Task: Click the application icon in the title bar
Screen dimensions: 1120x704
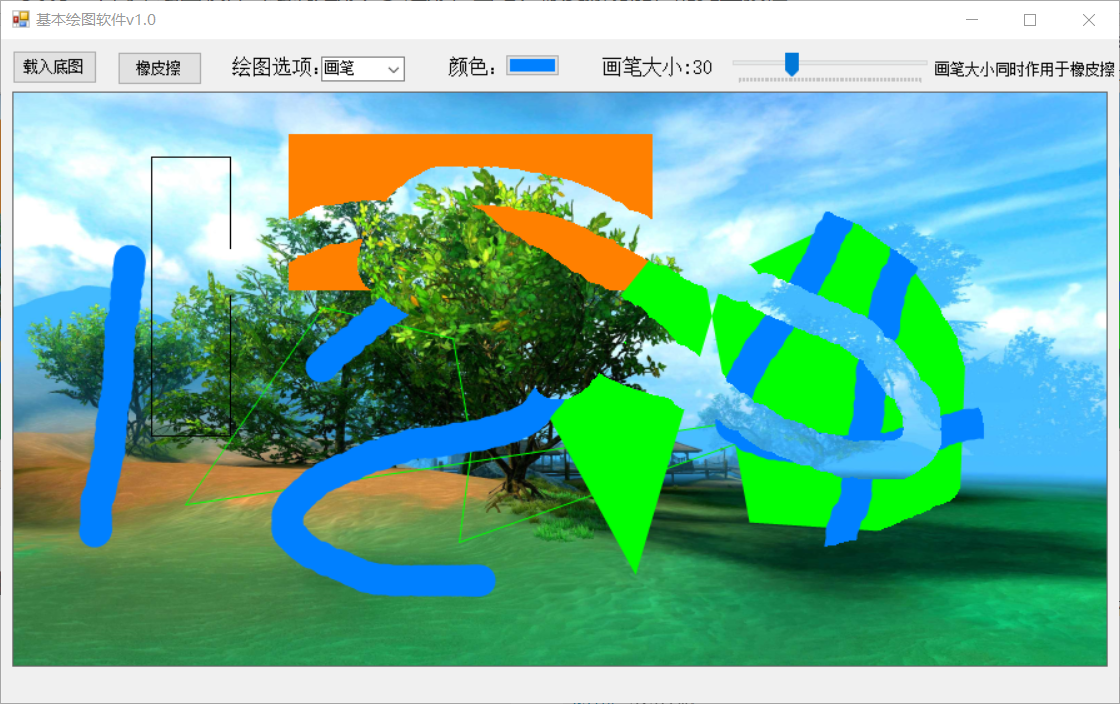Action: click(x=19, y=20)
